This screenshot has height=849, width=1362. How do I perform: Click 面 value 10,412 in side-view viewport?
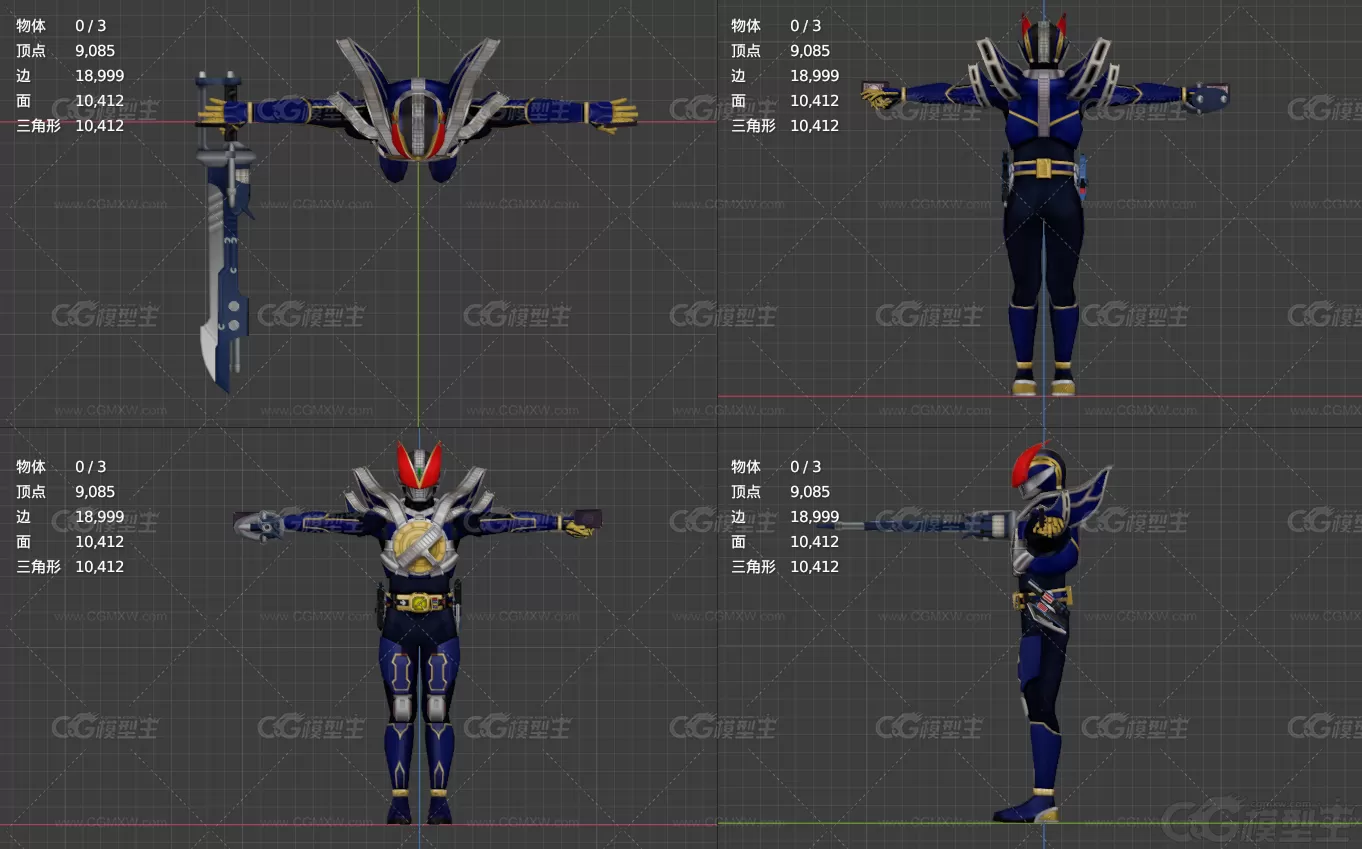coord(814,541)
